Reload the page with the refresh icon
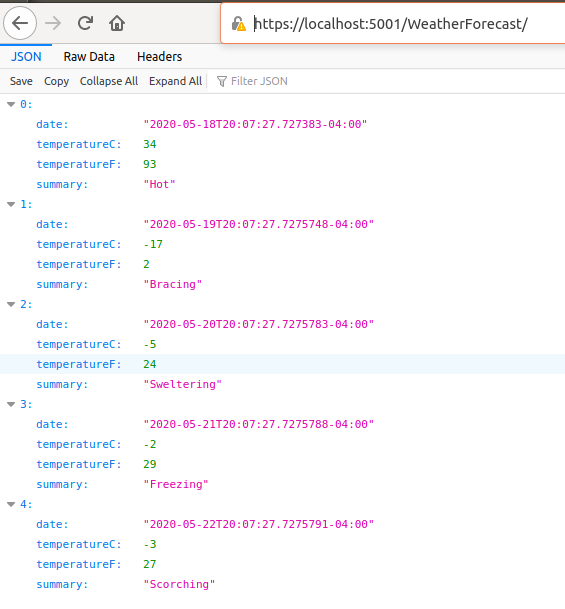This screenshot has width=565, height=609. 85,23
